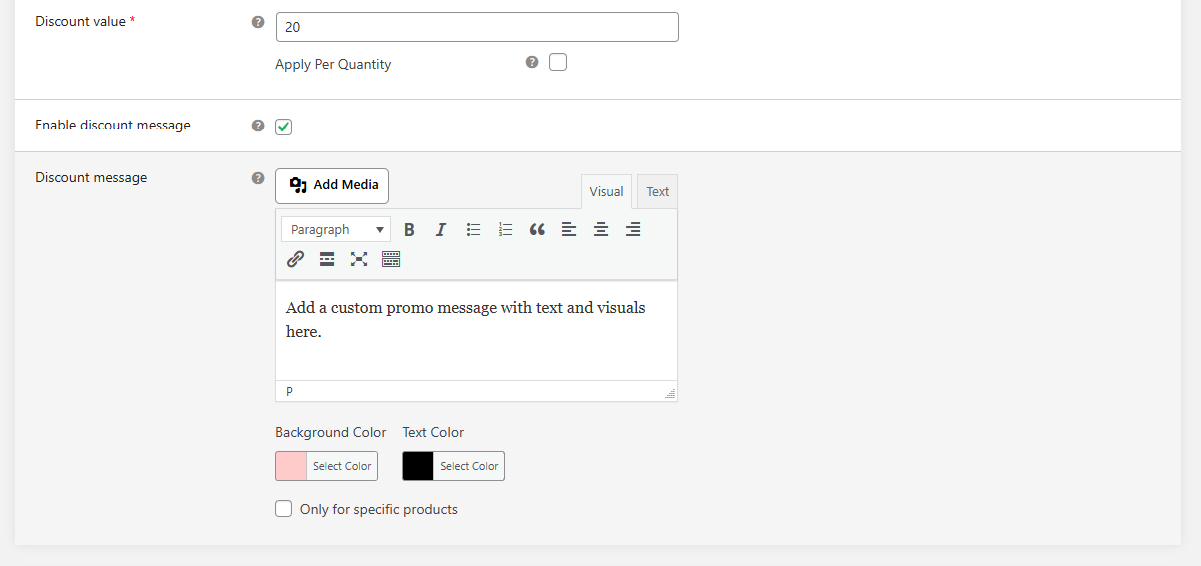Uncheck Enable discount message checkbox
1201x566 pixels.
tap(284, 126)
